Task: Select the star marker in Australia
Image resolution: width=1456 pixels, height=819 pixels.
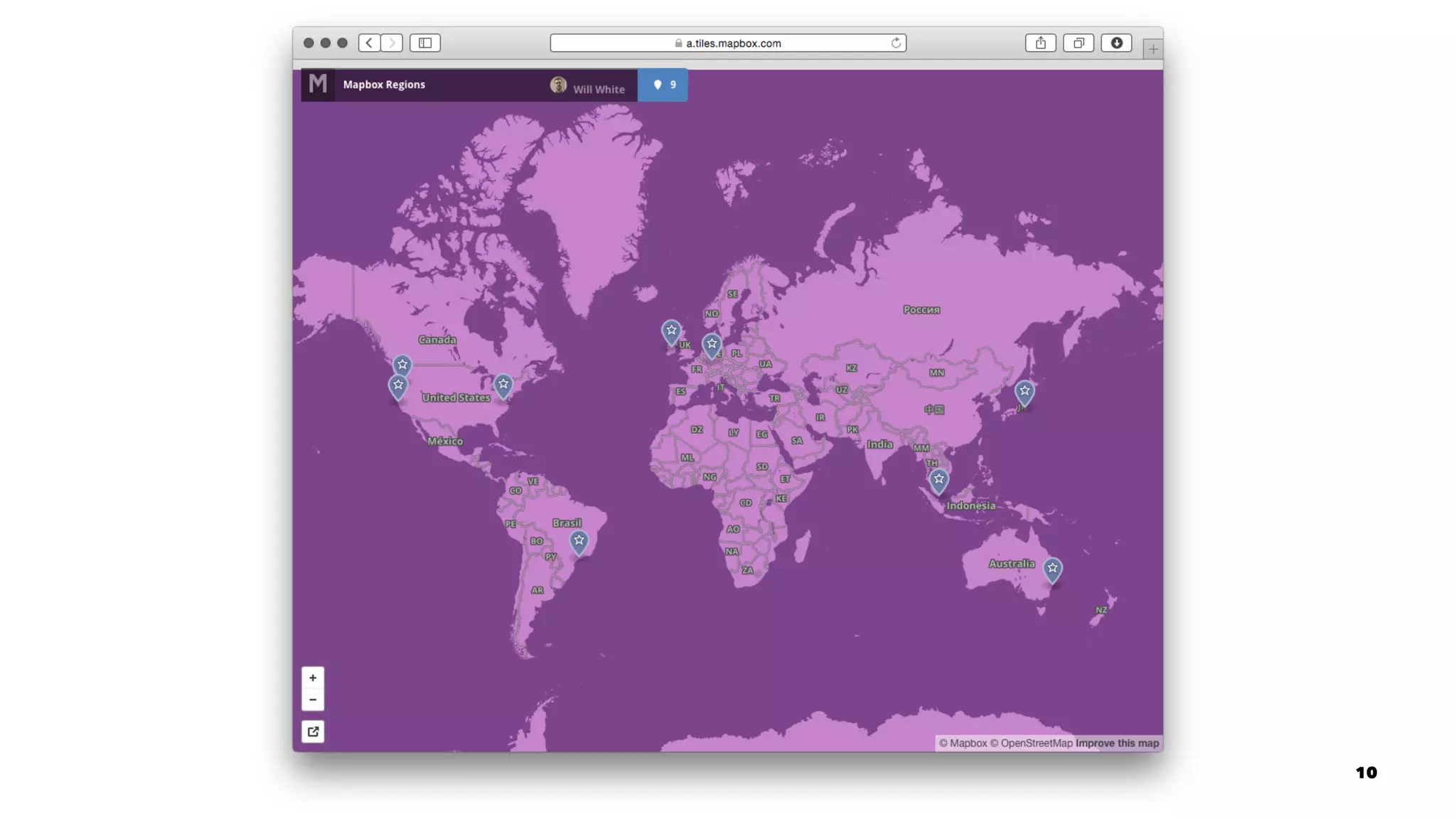Action: 1052,569
